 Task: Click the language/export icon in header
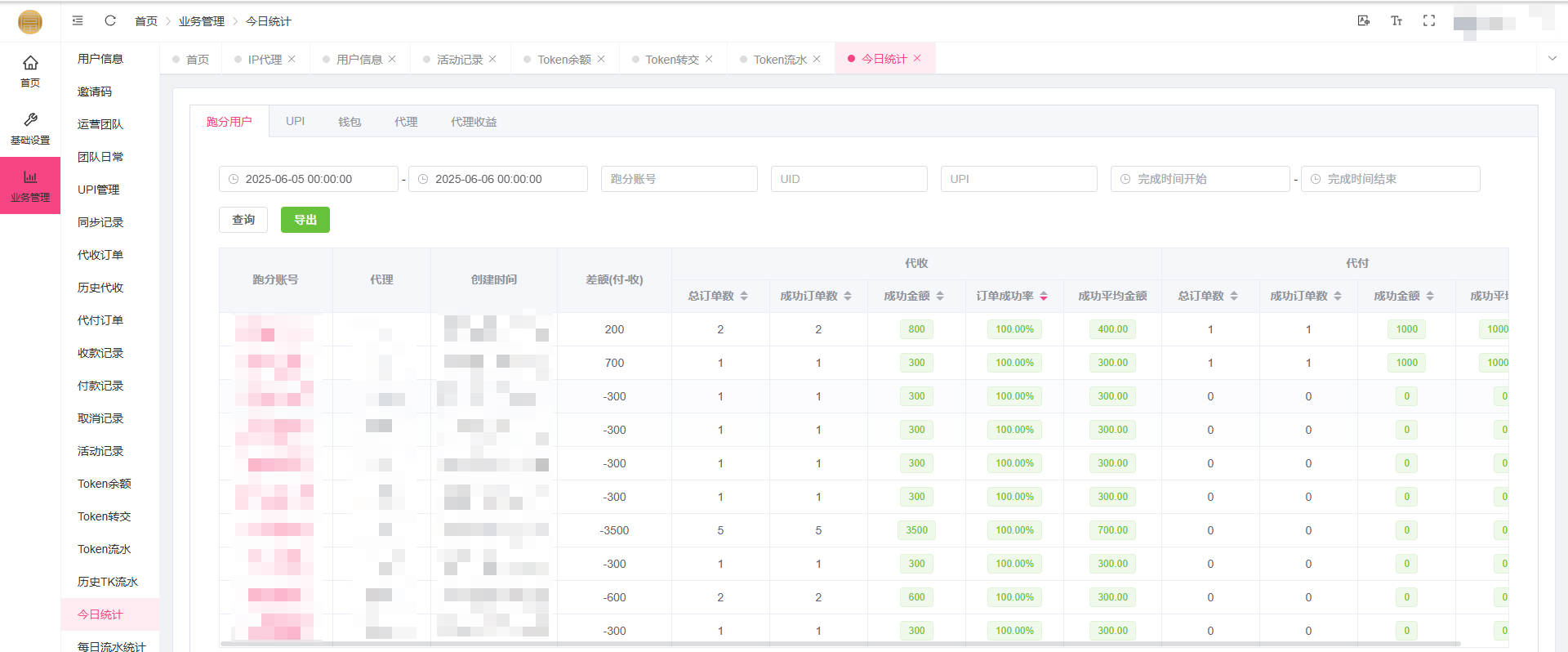point(1363,20)
